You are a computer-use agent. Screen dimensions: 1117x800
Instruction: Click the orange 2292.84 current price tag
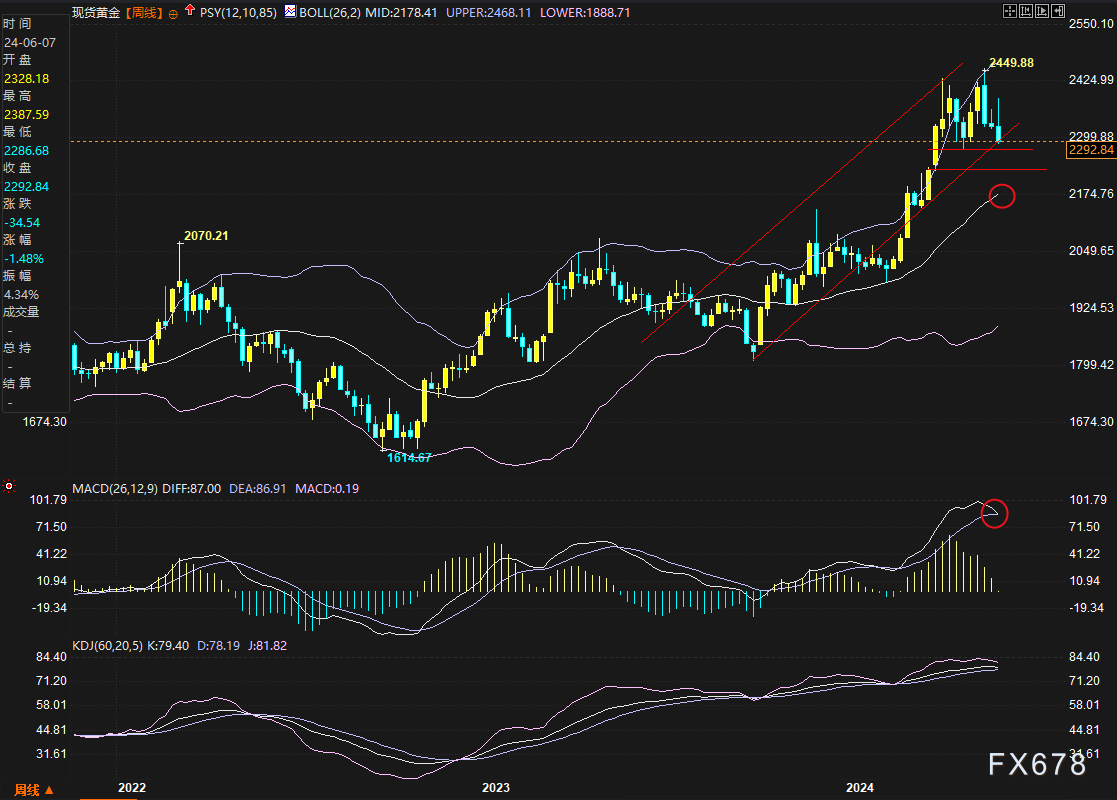[x=1090, y=150]
